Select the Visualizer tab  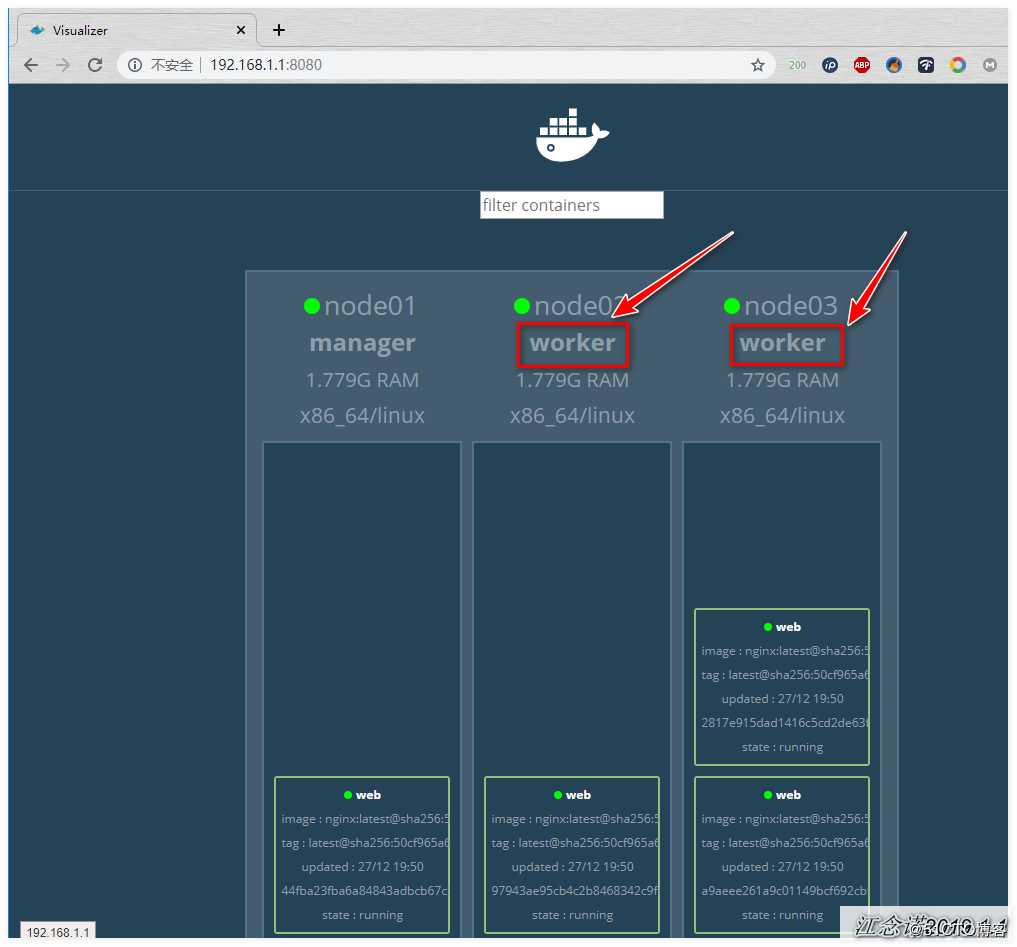(x=136, y=30)
